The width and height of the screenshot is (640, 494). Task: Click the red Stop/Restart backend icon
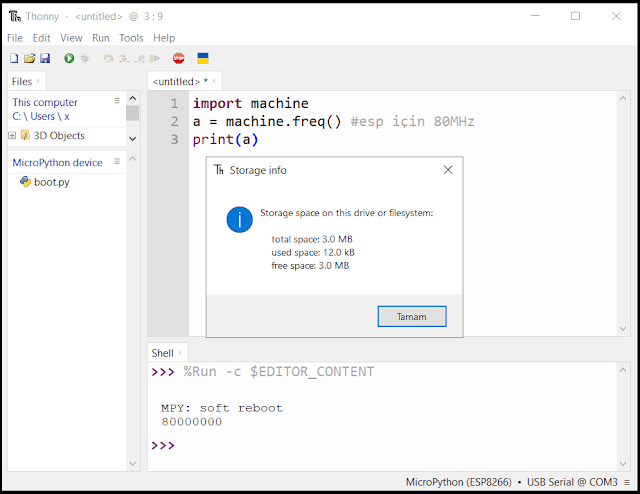click(x=178, y=58)
